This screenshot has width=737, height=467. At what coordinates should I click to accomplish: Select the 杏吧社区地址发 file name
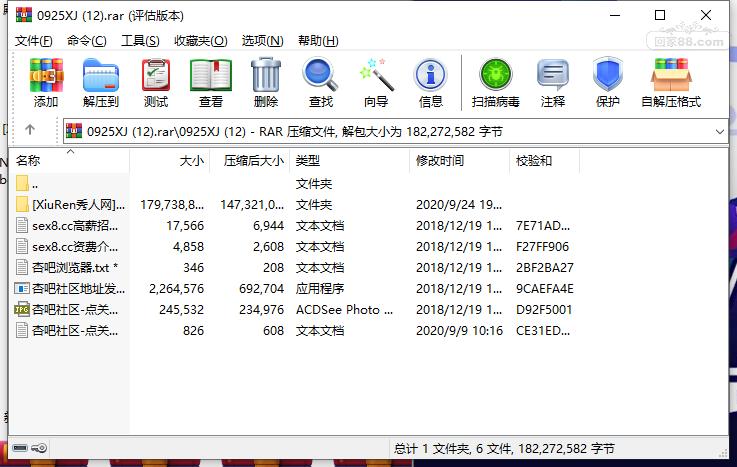78,288
